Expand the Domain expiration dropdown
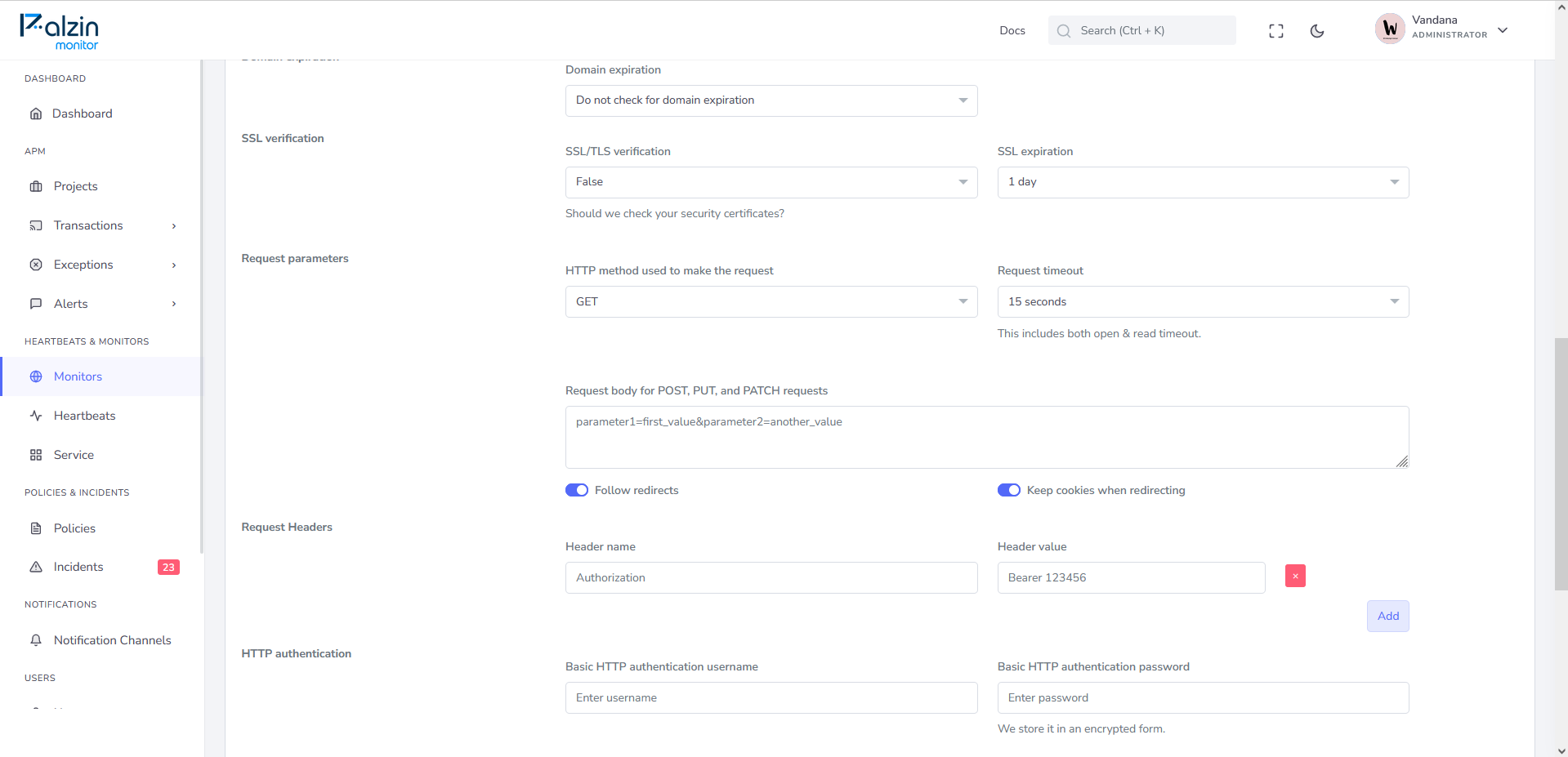 click(771, 100)
